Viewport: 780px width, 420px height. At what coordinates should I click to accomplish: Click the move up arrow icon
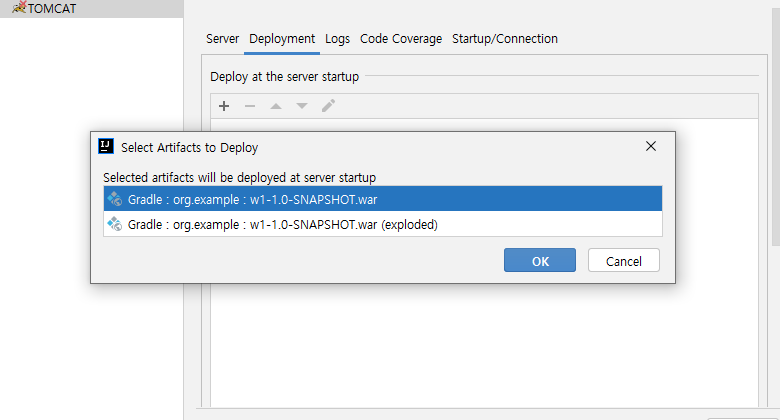point(276,106)
